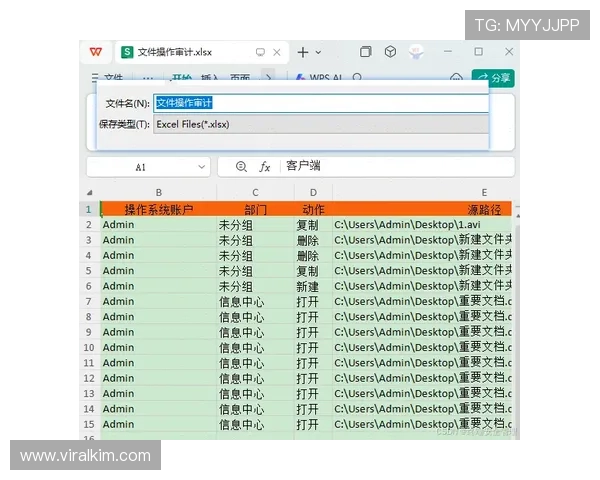
Task: Click 未分组 cell in row 2
Action: click(255, 225)
